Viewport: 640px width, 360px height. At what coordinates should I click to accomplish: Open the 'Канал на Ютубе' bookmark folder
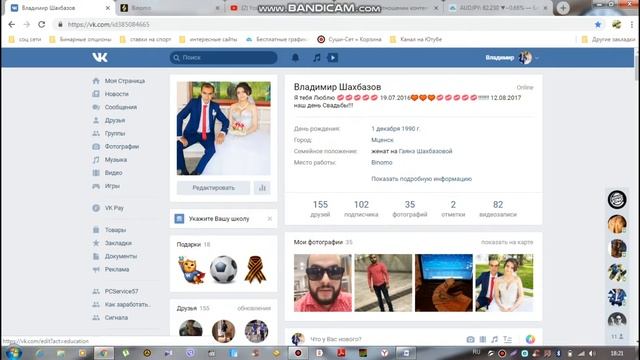click(x=416, y=39)
